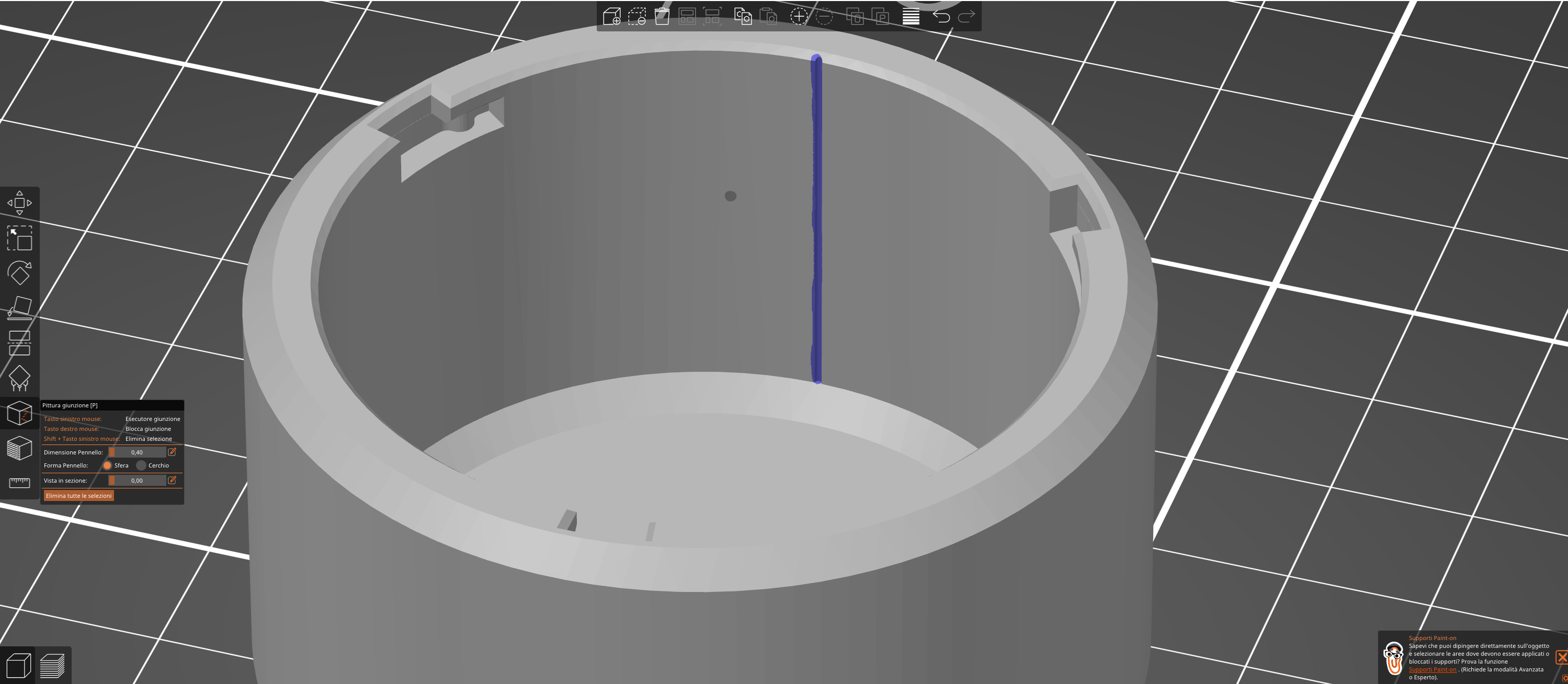Click the Add object cube icon

click(612, 16)
